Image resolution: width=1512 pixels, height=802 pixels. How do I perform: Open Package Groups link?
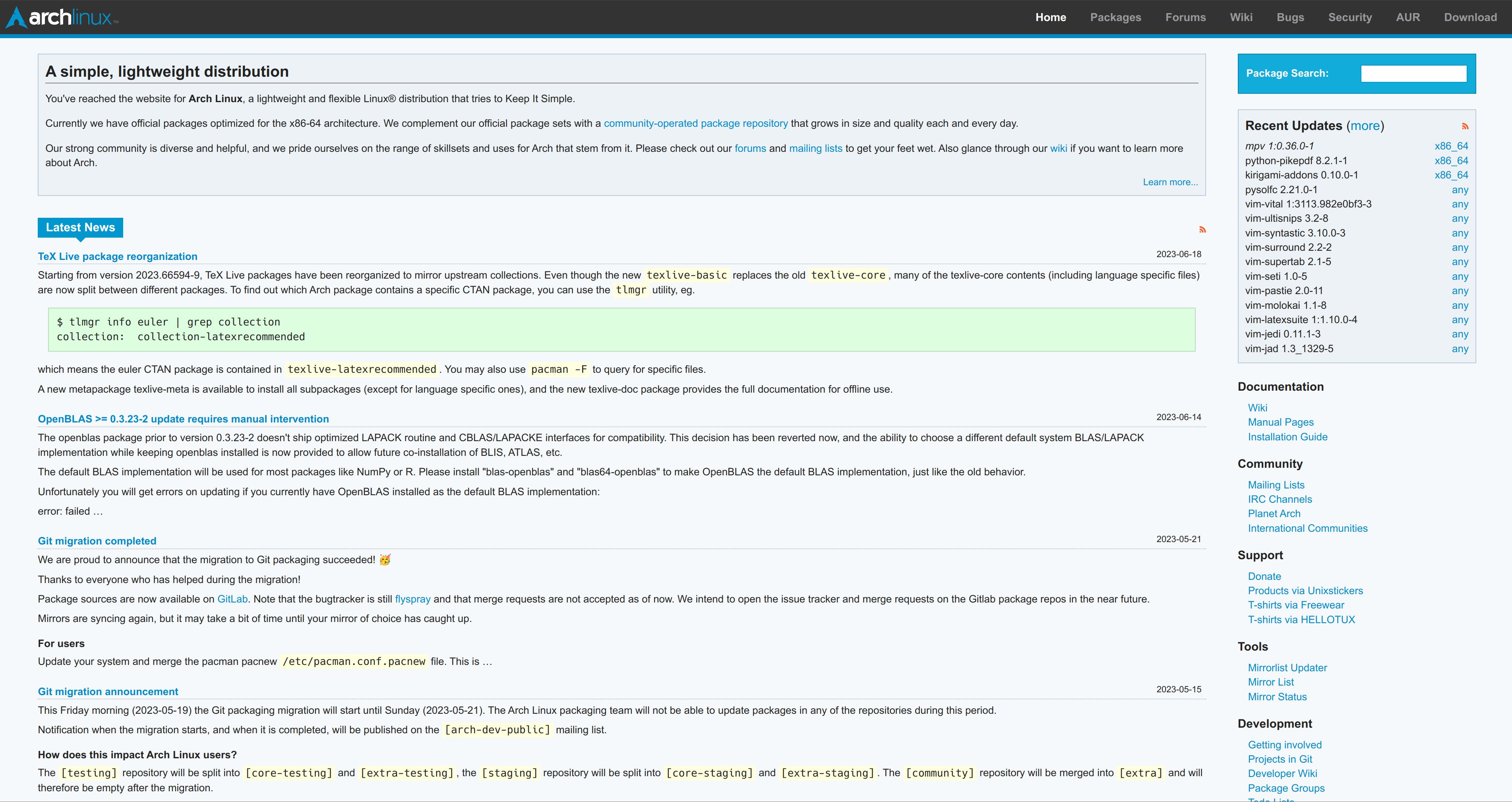[x=1286, y=788]
